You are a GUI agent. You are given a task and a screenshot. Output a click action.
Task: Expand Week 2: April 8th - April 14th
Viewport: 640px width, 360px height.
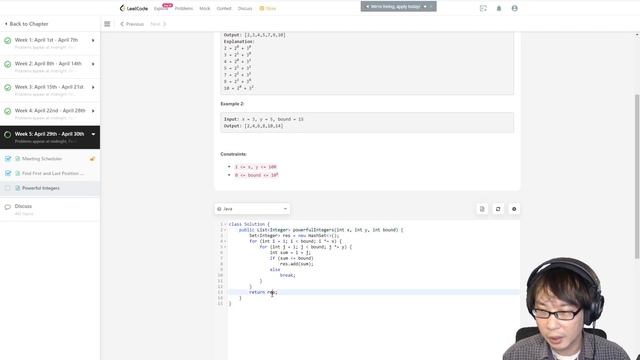pos(93,64)
